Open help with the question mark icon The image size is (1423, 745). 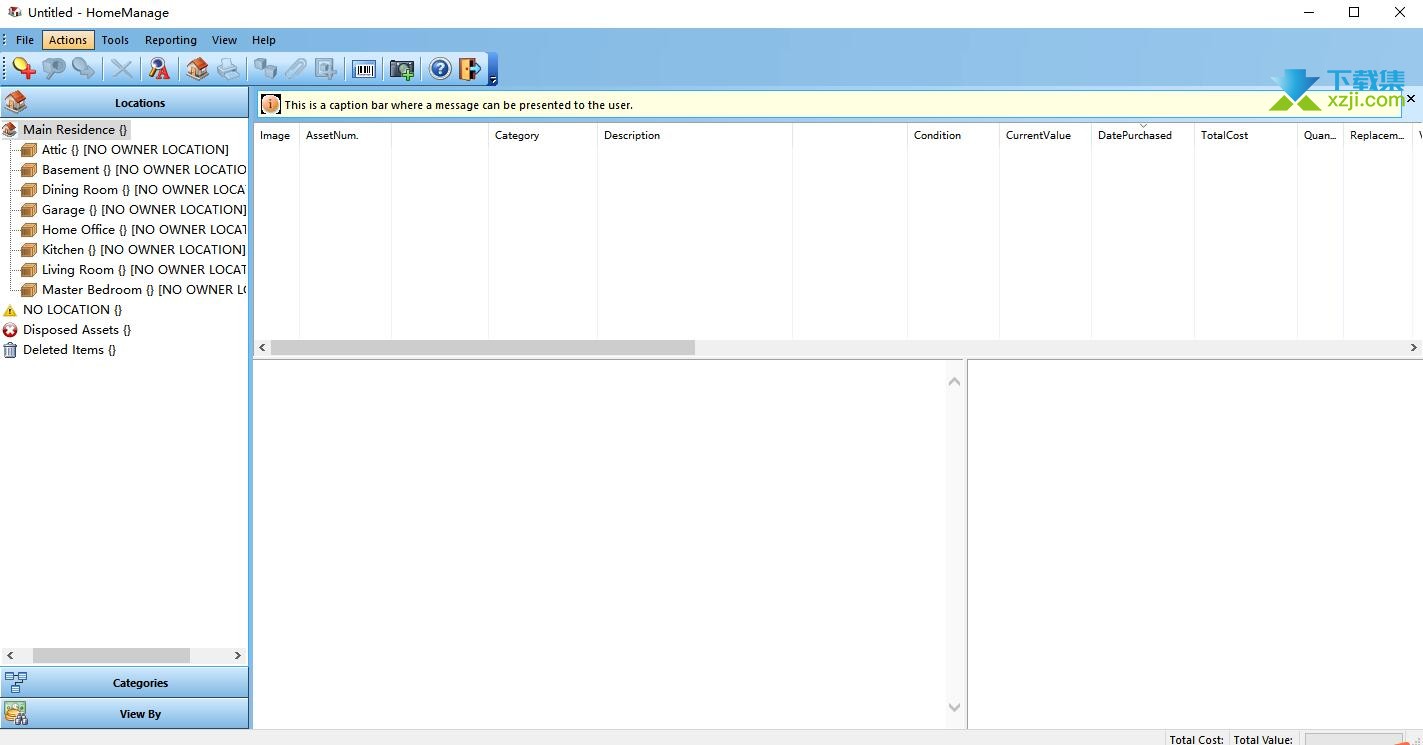point(440,69)
